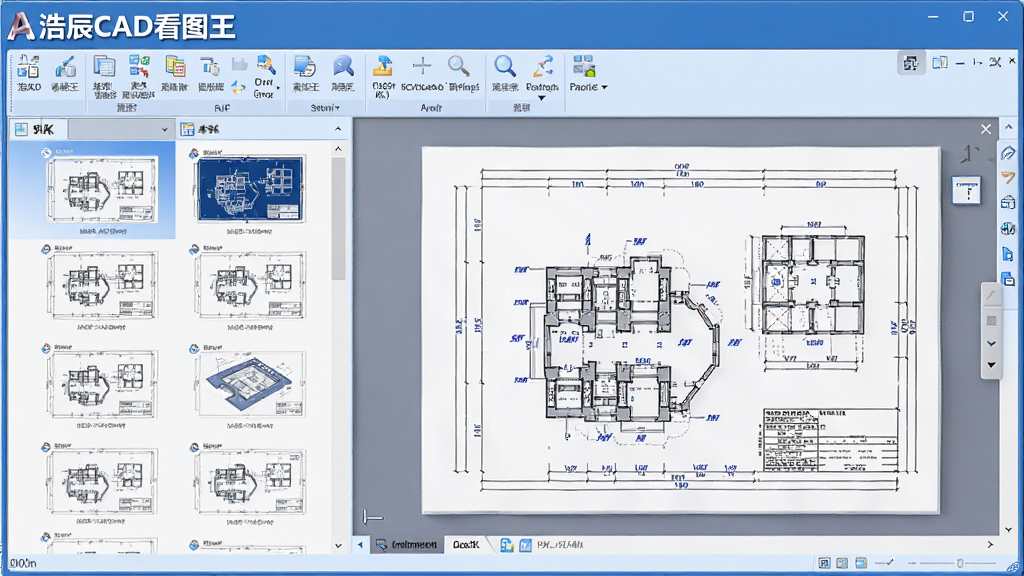Open the 'Ore Groe' dropdown with magnifier icon
This screenshot has width=1024, height=576.
click(266, 76)
